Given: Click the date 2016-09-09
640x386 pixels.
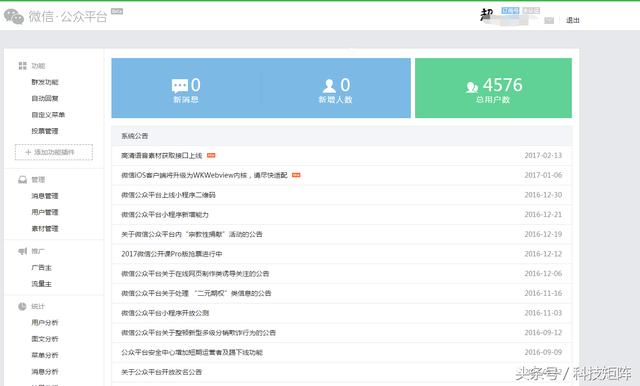Looking at the screenshot, I should 543,352.
